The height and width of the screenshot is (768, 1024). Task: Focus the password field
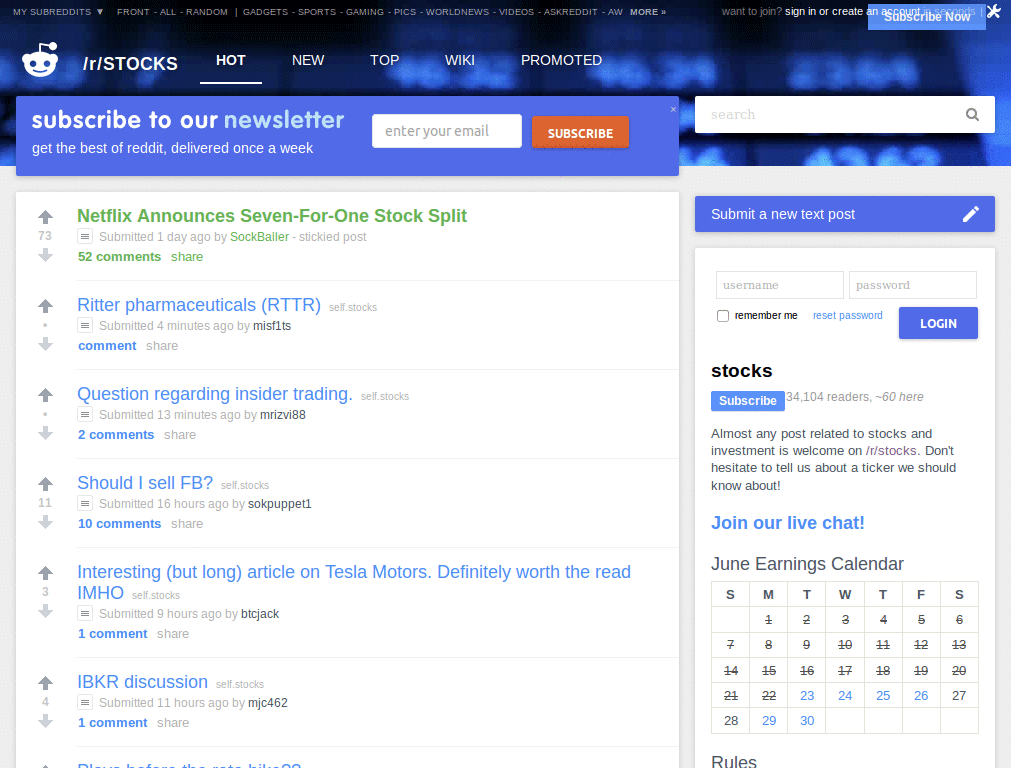tap(913, 285)
